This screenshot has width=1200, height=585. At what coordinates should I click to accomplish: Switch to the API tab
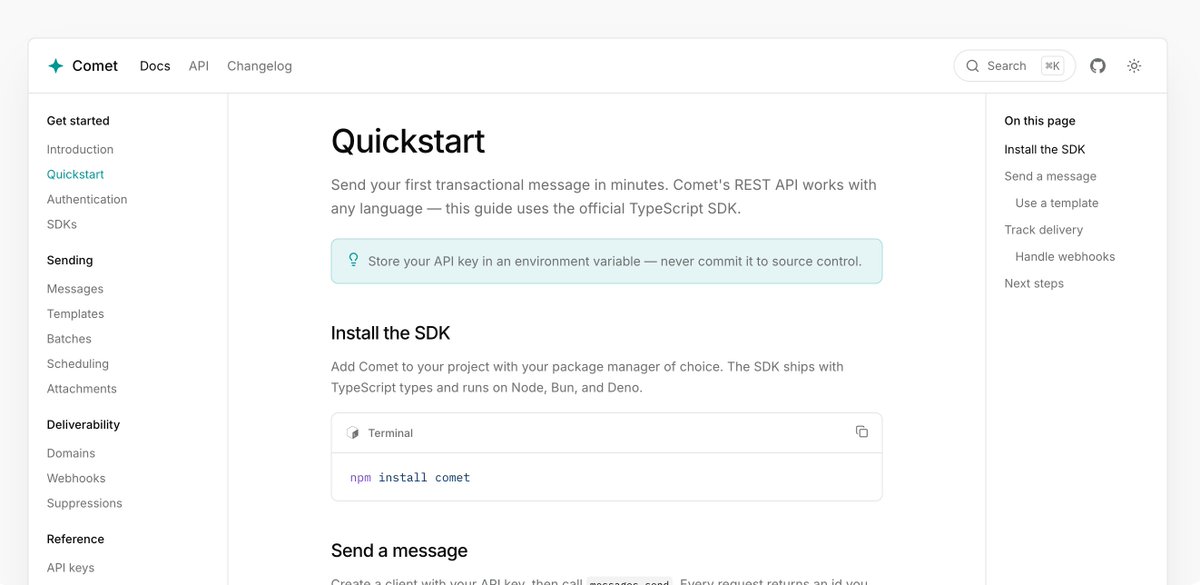tap(199, 66)
